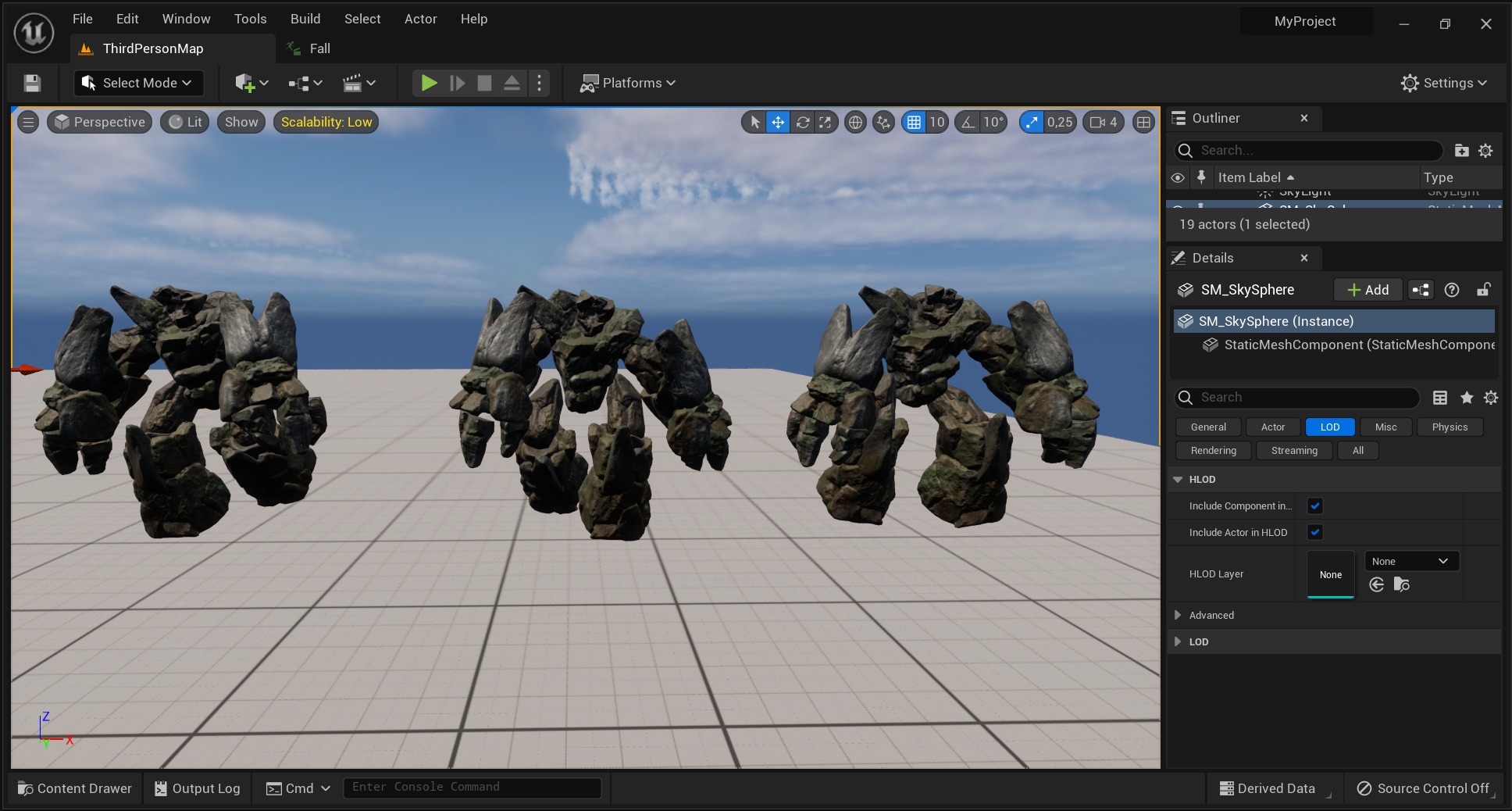1512x811 pixels.
Task: Change rotation snap value 10°
Action: [x=993, y=122]
